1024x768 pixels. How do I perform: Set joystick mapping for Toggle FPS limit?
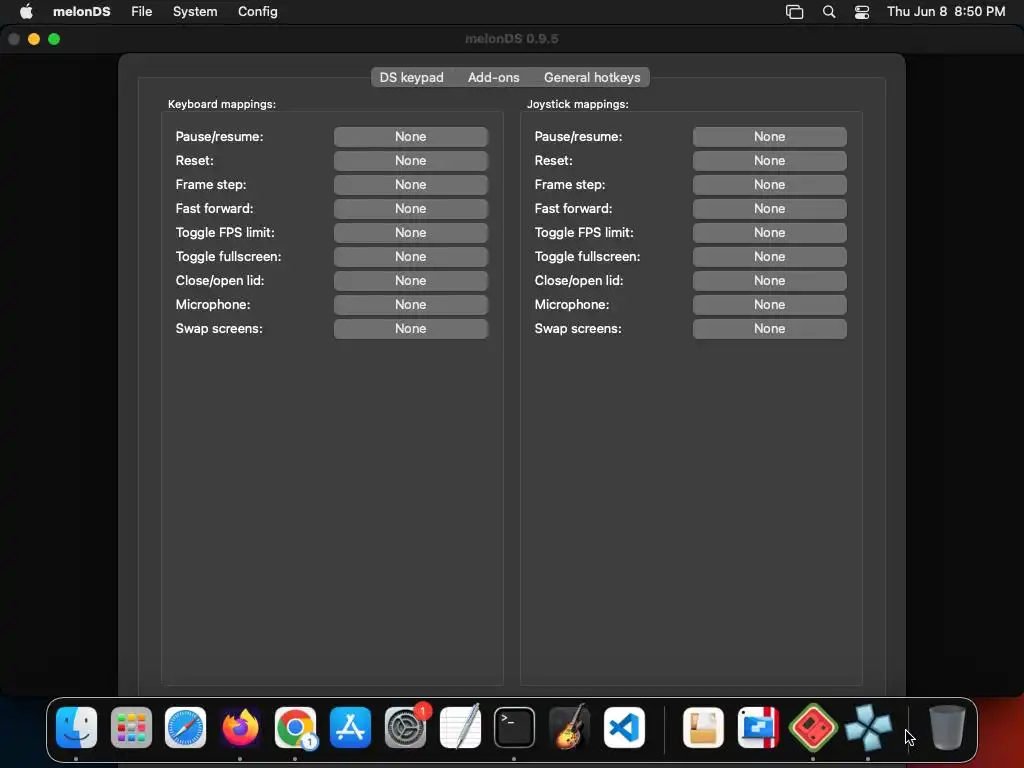pyautogui.click(x=770, y=232)
